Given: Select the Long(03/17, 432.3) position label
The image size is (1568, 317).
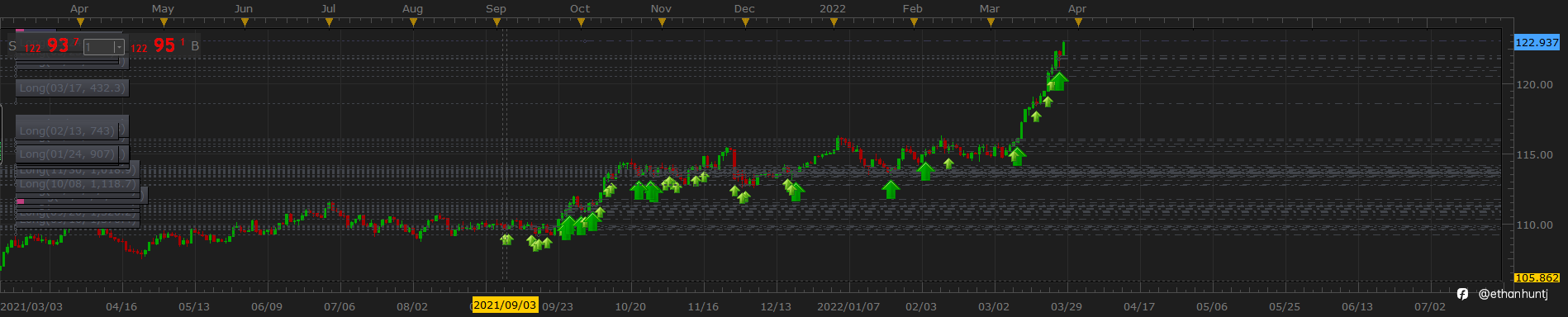Looking at the screenshot, I should (x=73, y=88).
